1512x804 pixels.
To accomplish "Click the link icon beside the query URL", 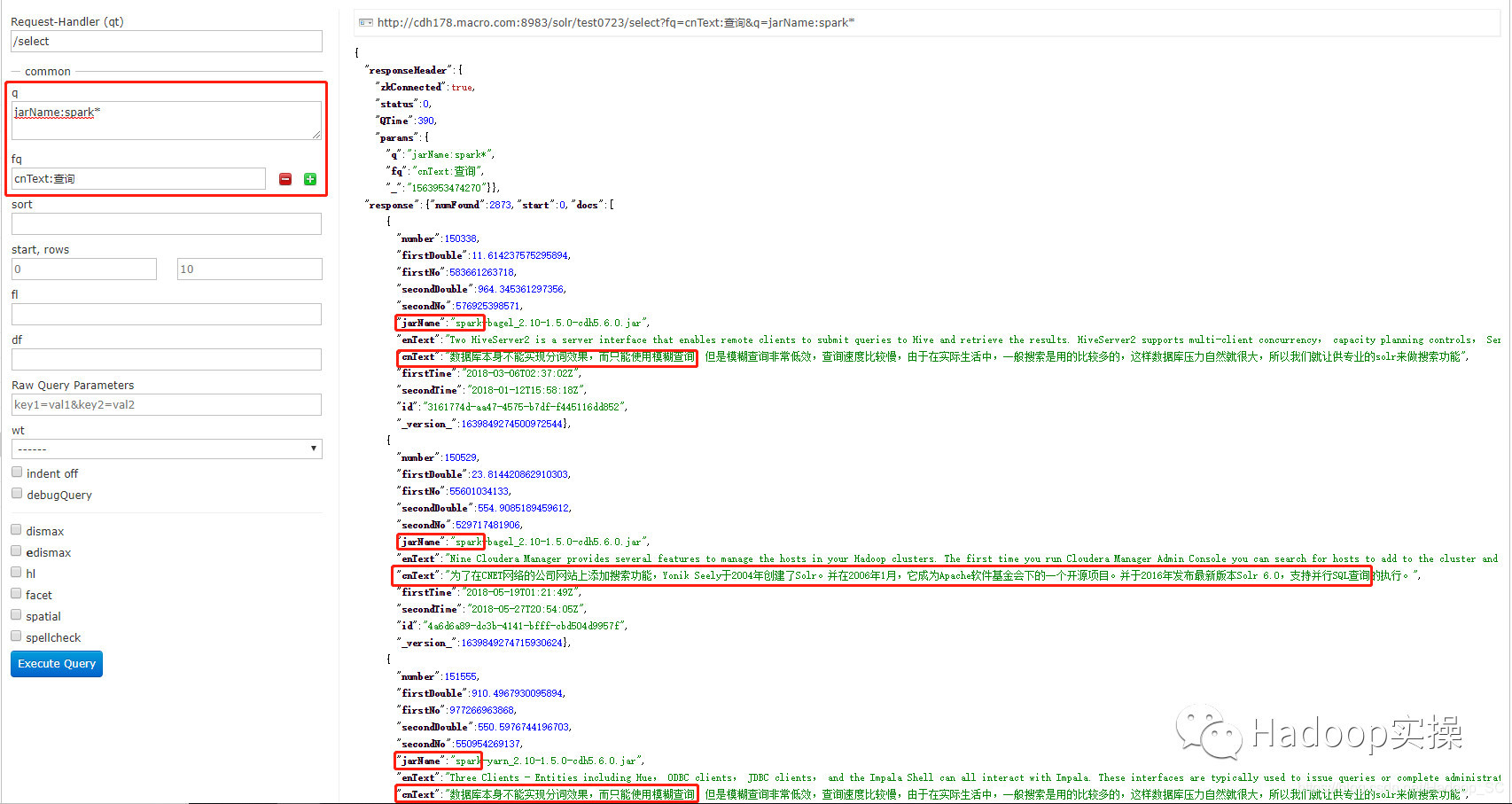I will pos(365,23).
